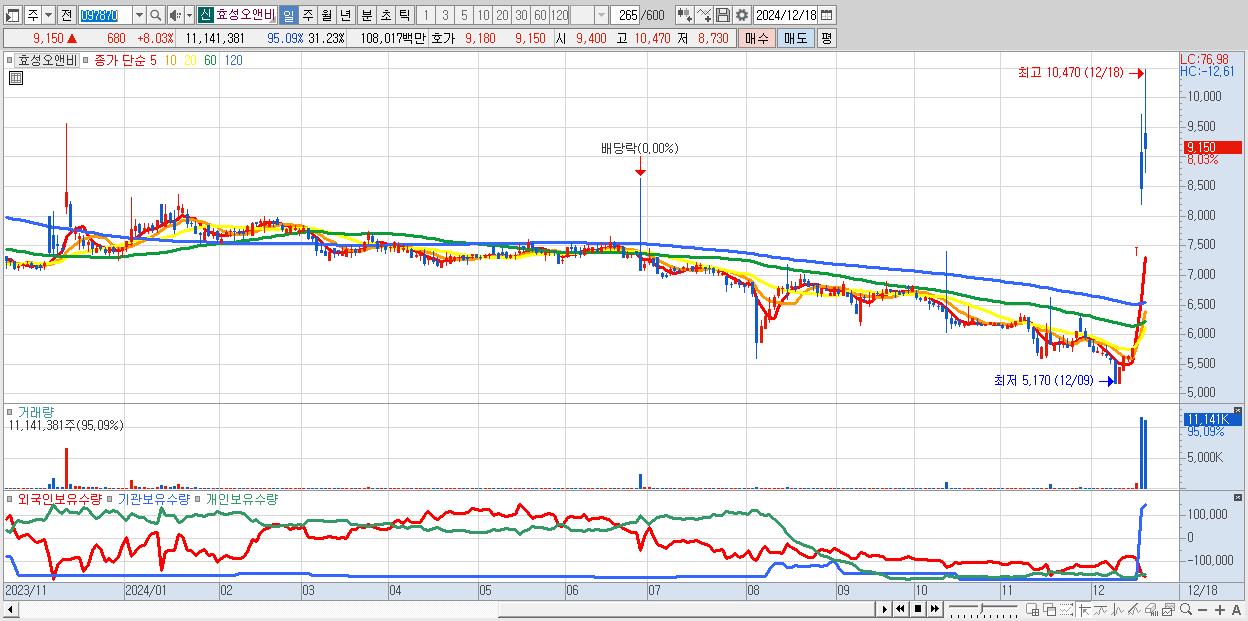The width and height of the screenshot is (1248, 621).
Task: Click the 배당락(0,00%) marker label
Action: (640, 148)
